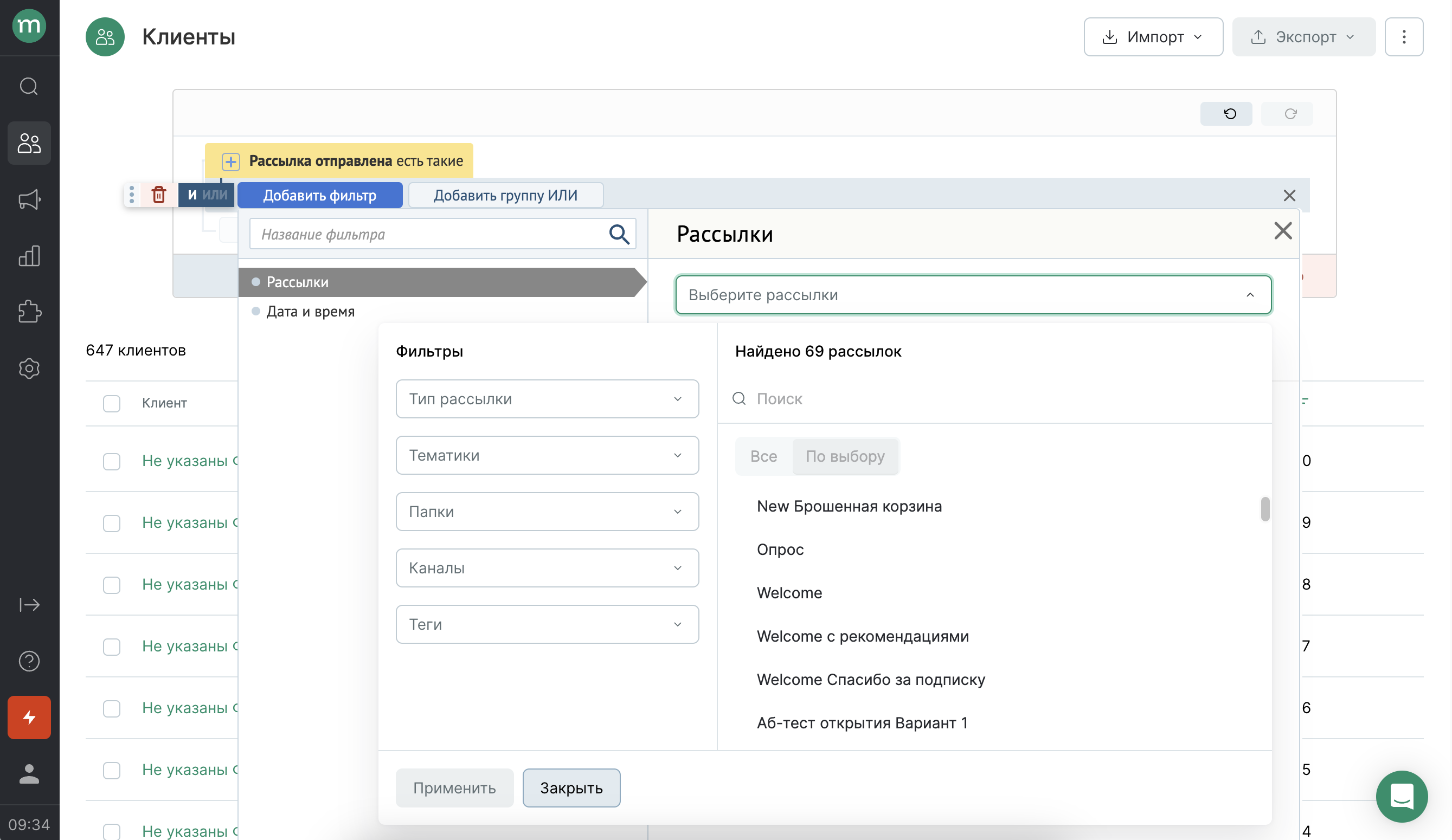Image resolution: width=1452 pixels, height=840 pixels.
Task: Choose the Welcome mailing
Action: click(x=789, y=592)
